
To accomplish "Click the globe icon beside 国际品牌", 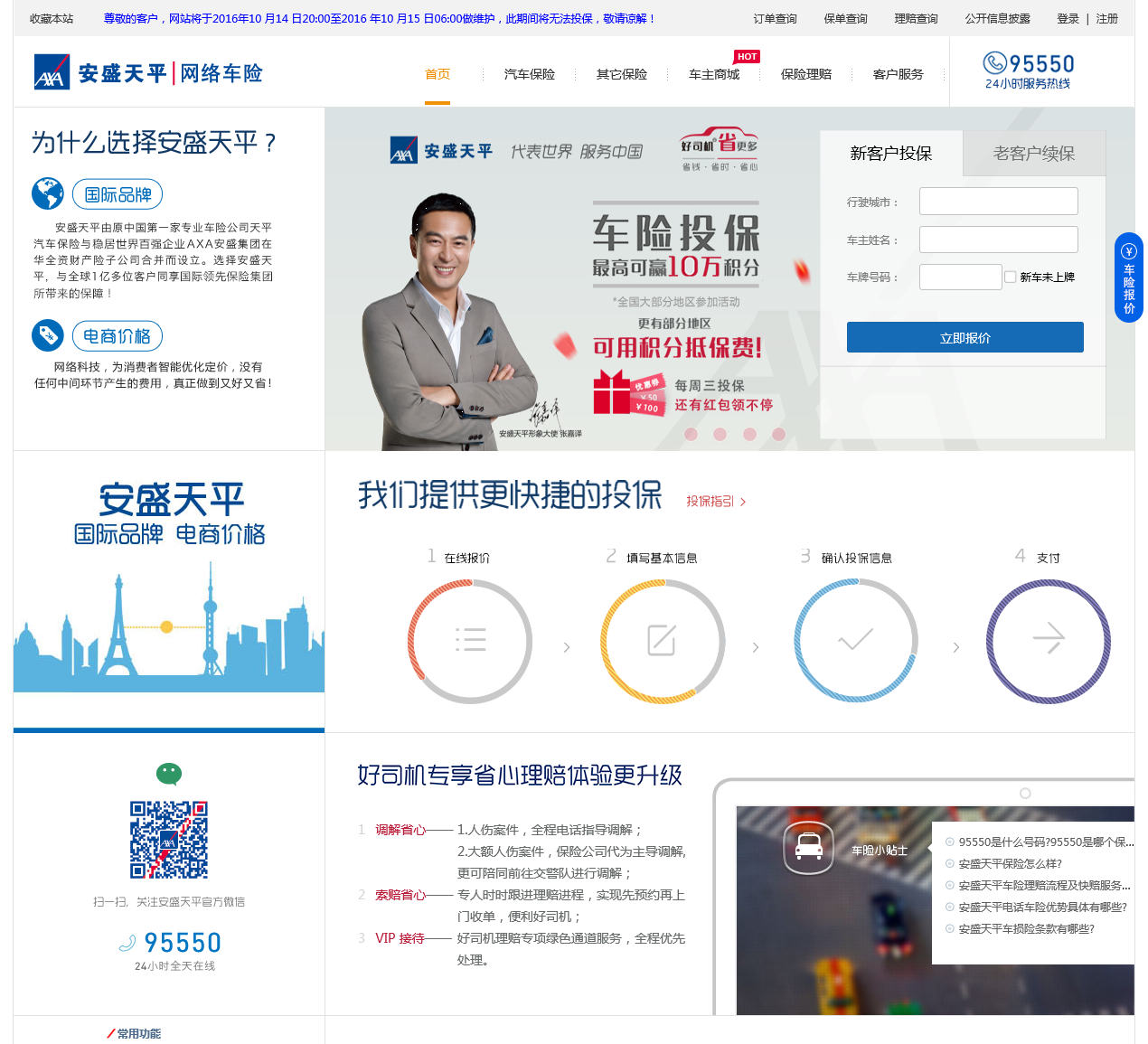I will pyautogui.click(x=48, y=193).
